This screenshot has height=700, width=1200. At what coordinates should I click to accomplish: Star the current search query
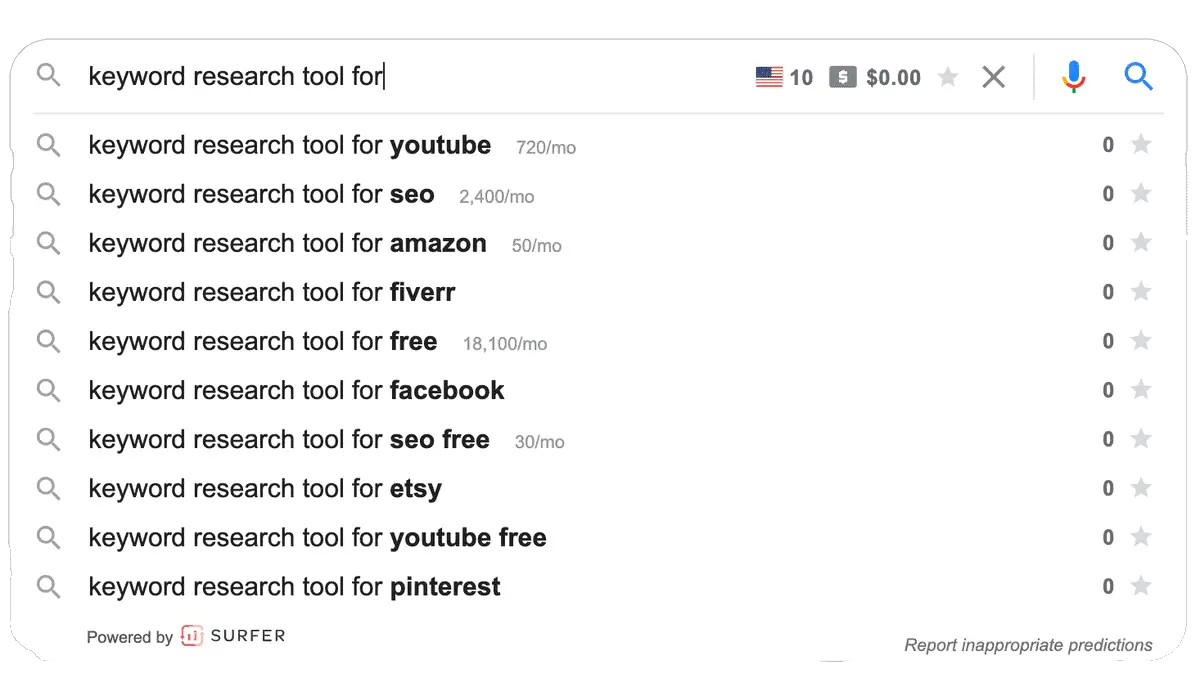coord(948,77)
